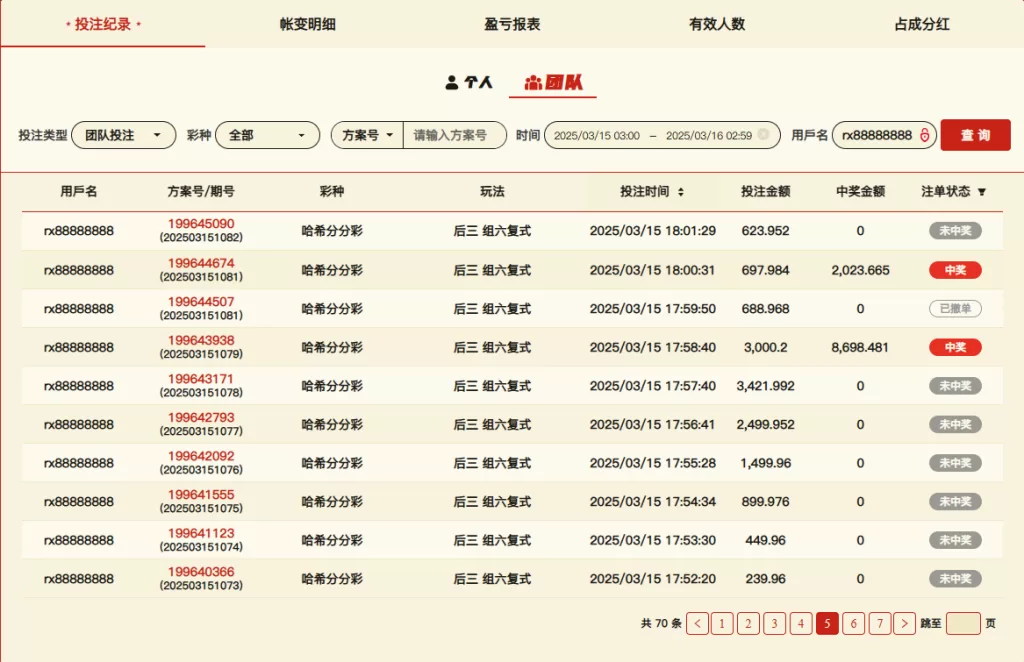Open the 占成分红 tab
This screenshot has height=662, width=1024.
click(921, 24)
